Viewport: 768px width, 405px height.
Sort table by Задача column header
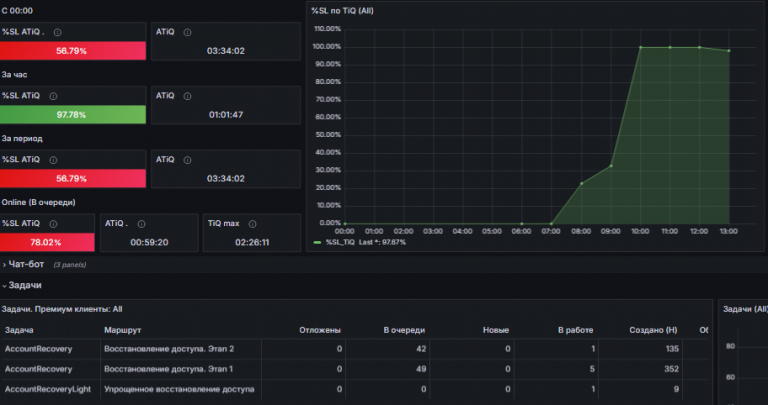(x=19, y=330)
